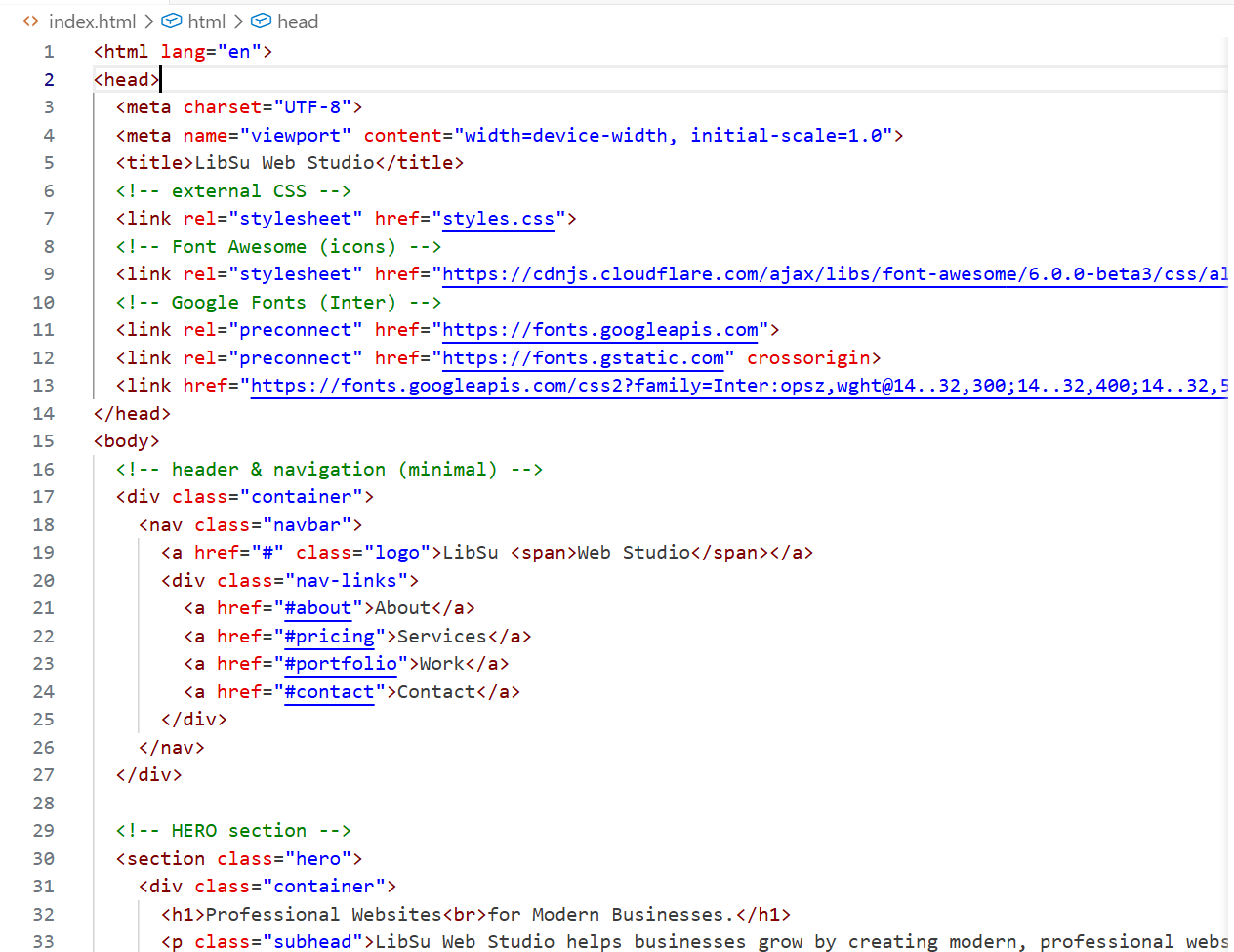Open the fonts.gstatic.com preconnect URL
The height and width of the screenshot is (952, 1234).
[583, 358]
